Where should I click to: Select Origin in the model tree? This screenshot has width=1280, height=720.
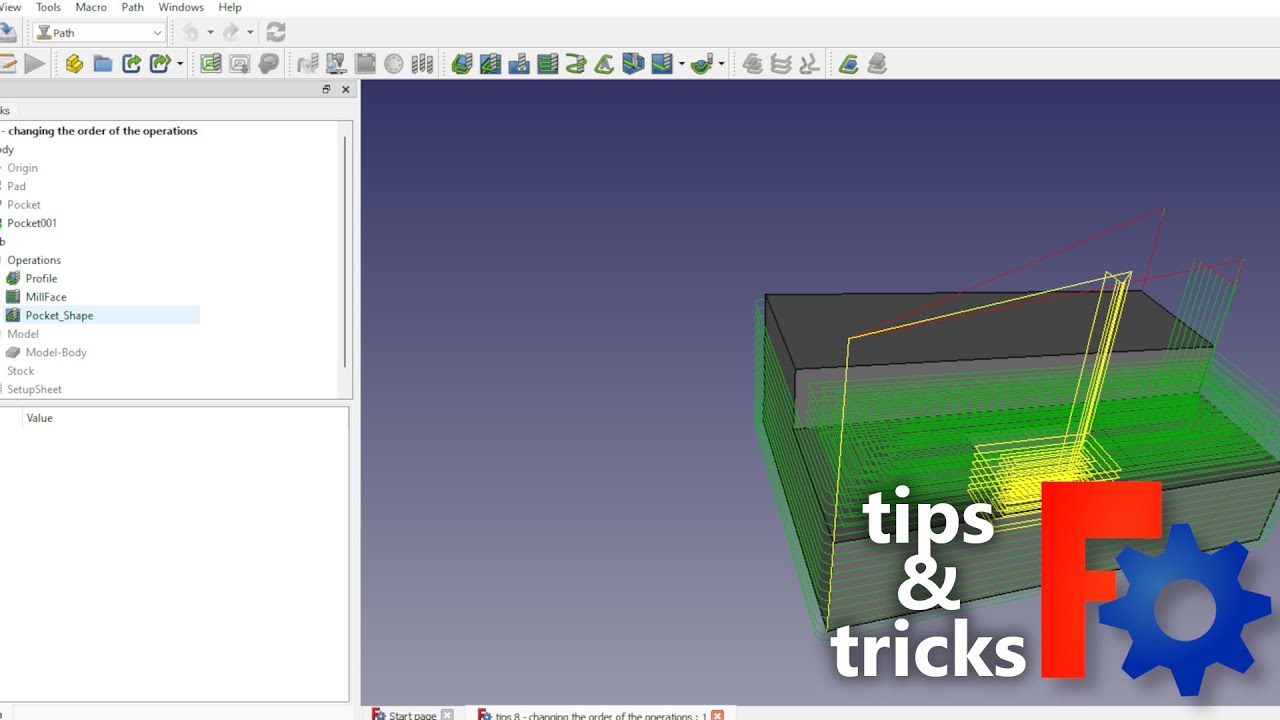pos(22,168)
